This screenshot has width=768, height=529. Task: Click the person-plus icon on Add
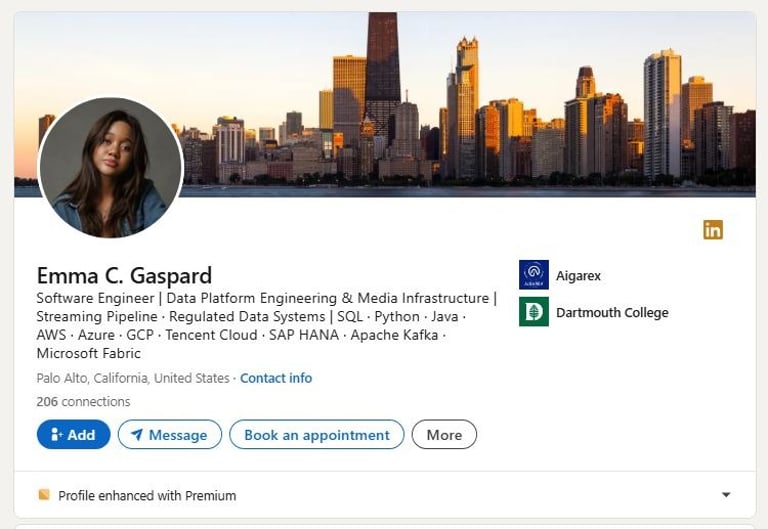coord(56,435)
